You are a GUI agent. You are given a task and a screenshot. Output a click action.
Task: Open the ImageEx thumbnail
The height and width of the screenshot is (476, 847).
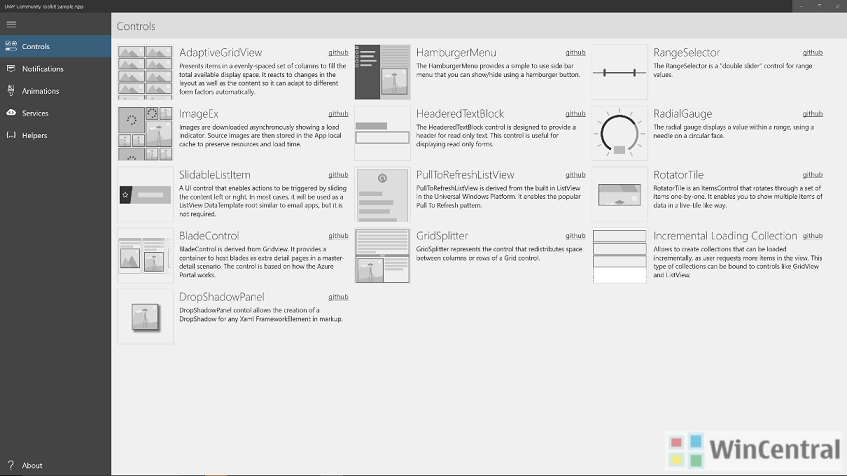145,133
